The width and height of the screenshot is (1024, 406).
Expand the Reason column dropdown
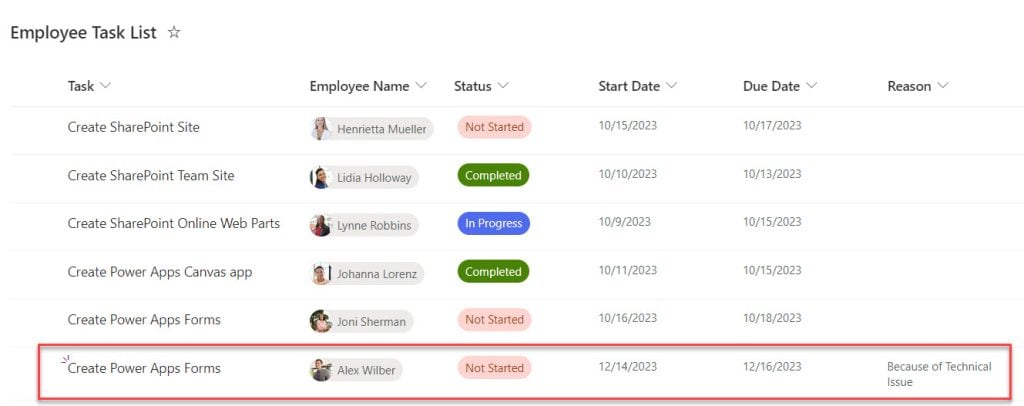tap(942, 86)
